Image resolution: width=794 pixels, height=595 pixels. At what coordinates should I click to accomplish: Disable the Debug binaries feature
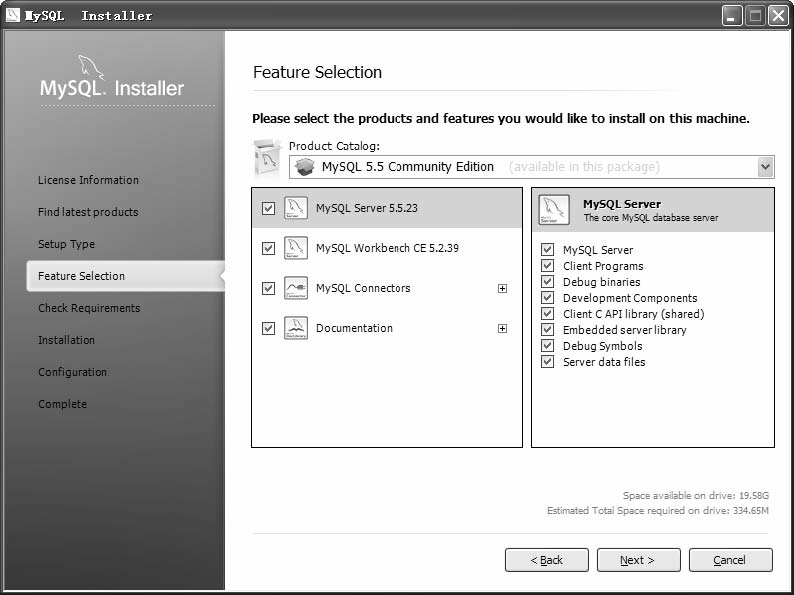pyautogui.click(x=547, y=281)
